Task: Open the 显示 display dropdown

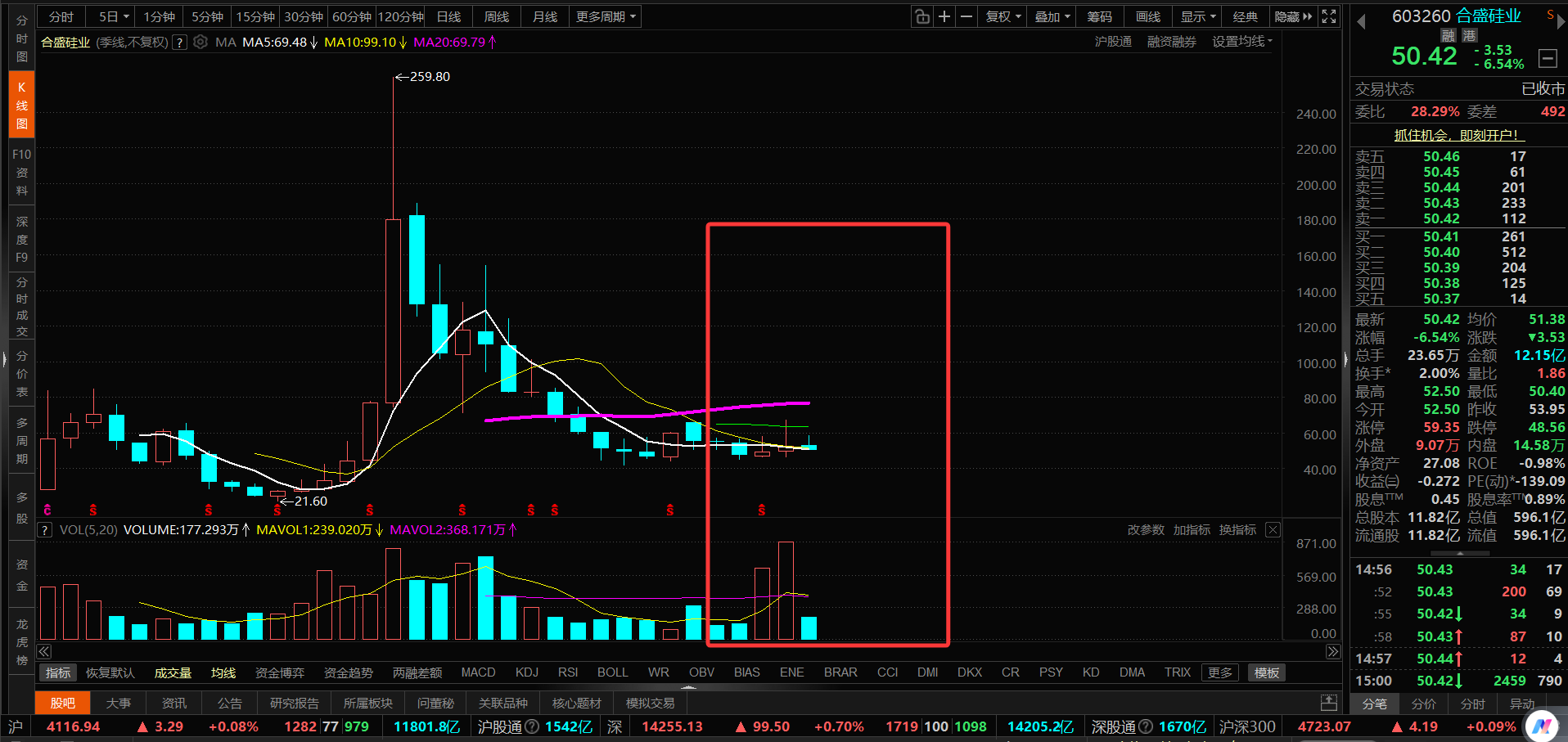Action: (x=1198, y=16)
